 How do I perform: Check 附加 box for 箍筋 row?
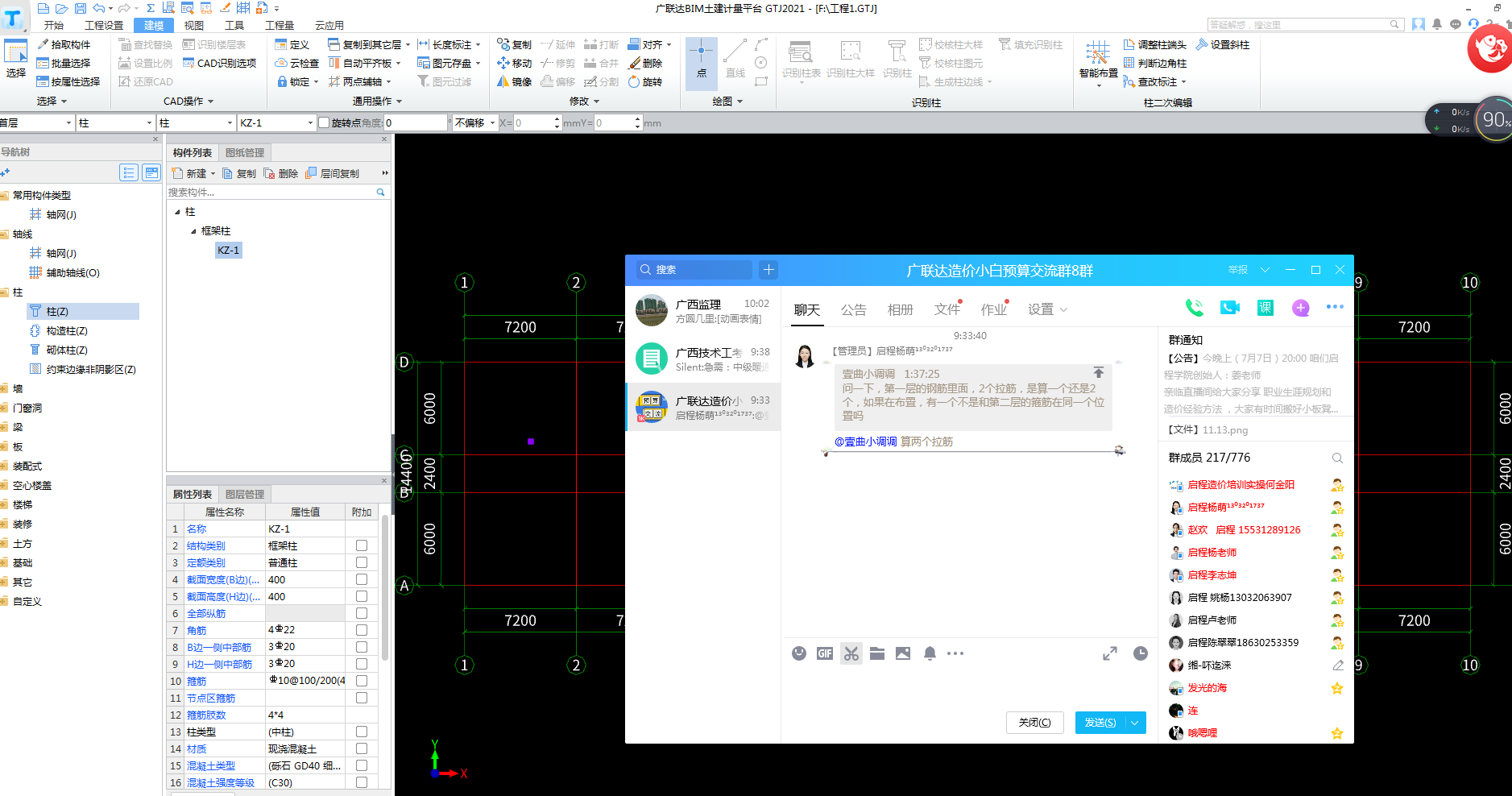(362, 681)
